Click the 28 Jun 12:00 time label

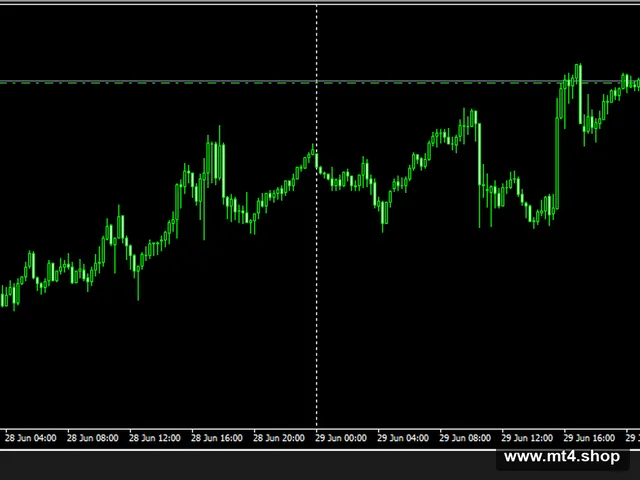tap(155, 438)
